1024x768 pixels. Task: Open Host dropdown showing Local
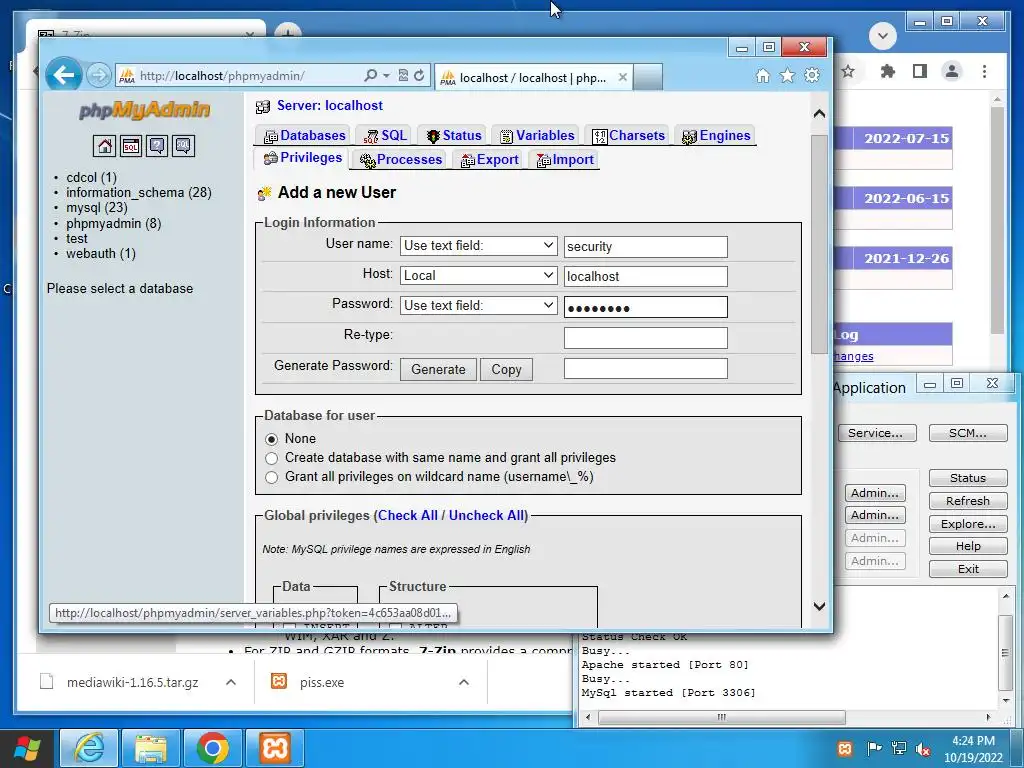(479, 276)
